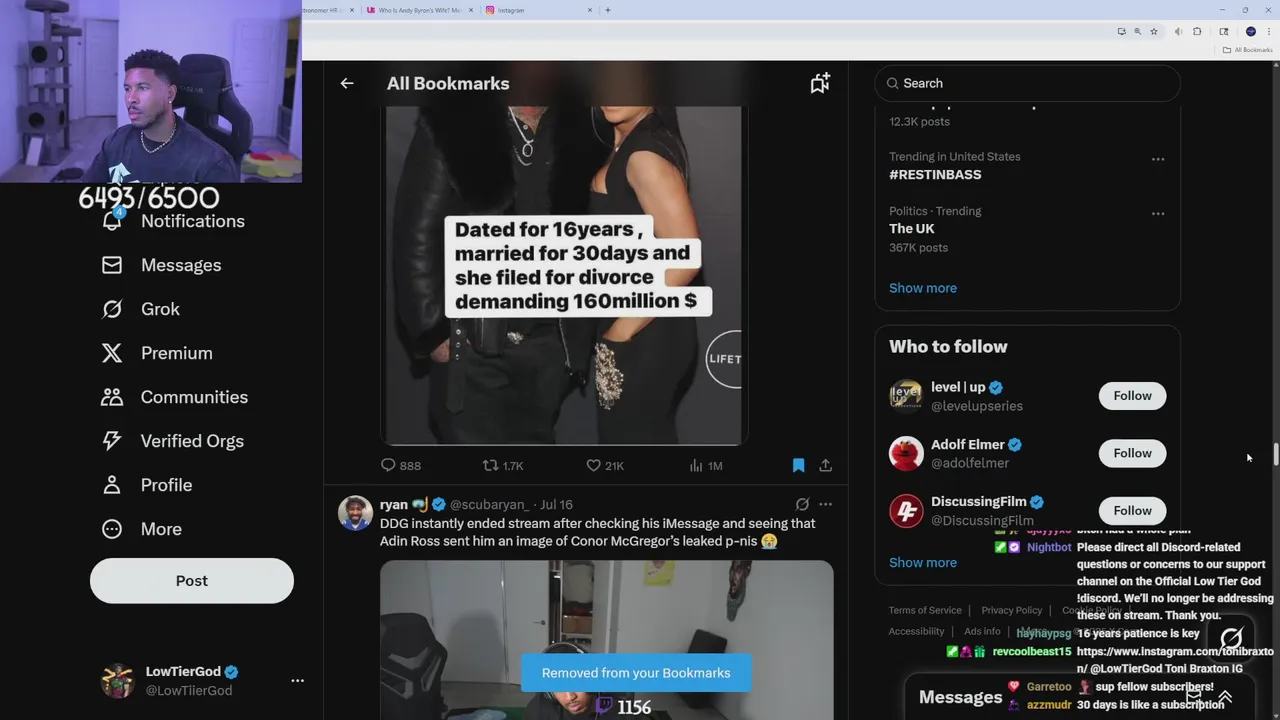The image size is (1280, 720).
Task: Open Notifications in the sidebar
Action: tap(173, 221)
